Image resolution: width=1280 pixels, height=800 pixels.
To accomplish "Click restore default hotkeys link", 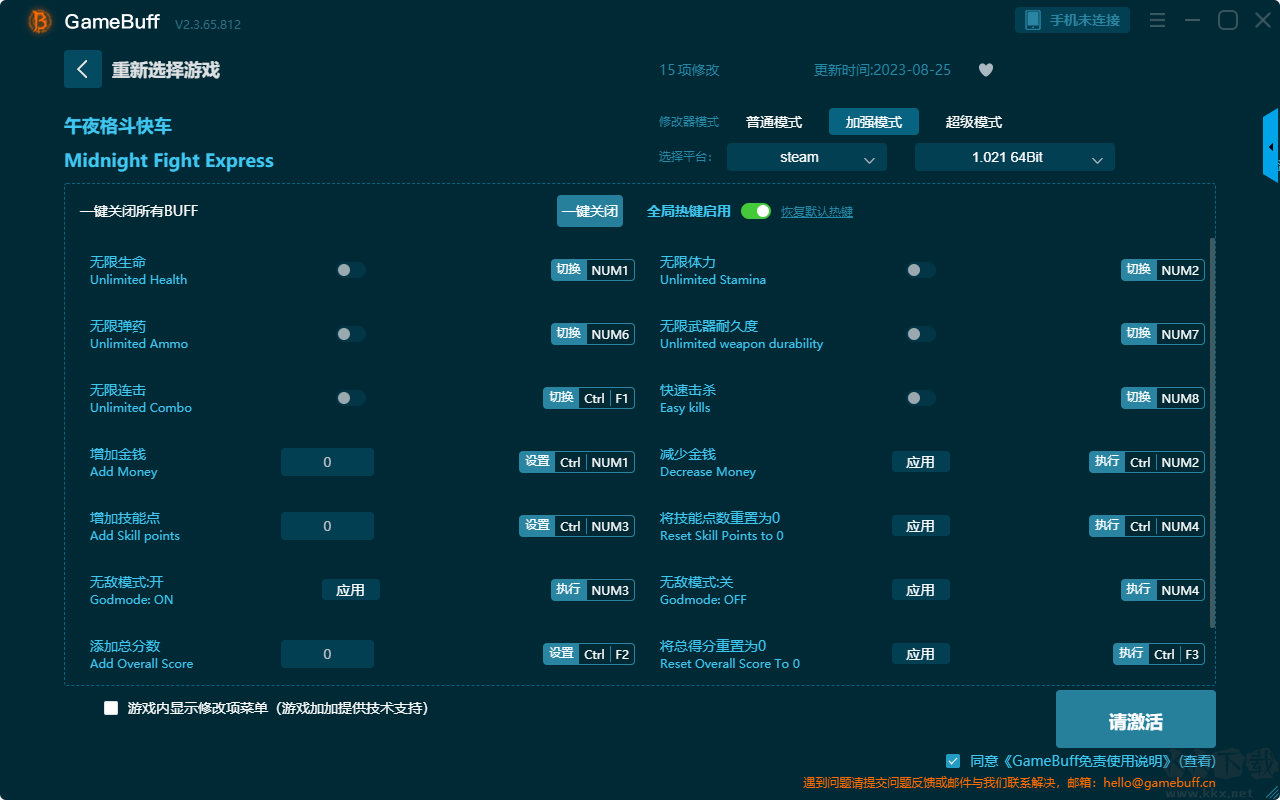I will [817, 212].
